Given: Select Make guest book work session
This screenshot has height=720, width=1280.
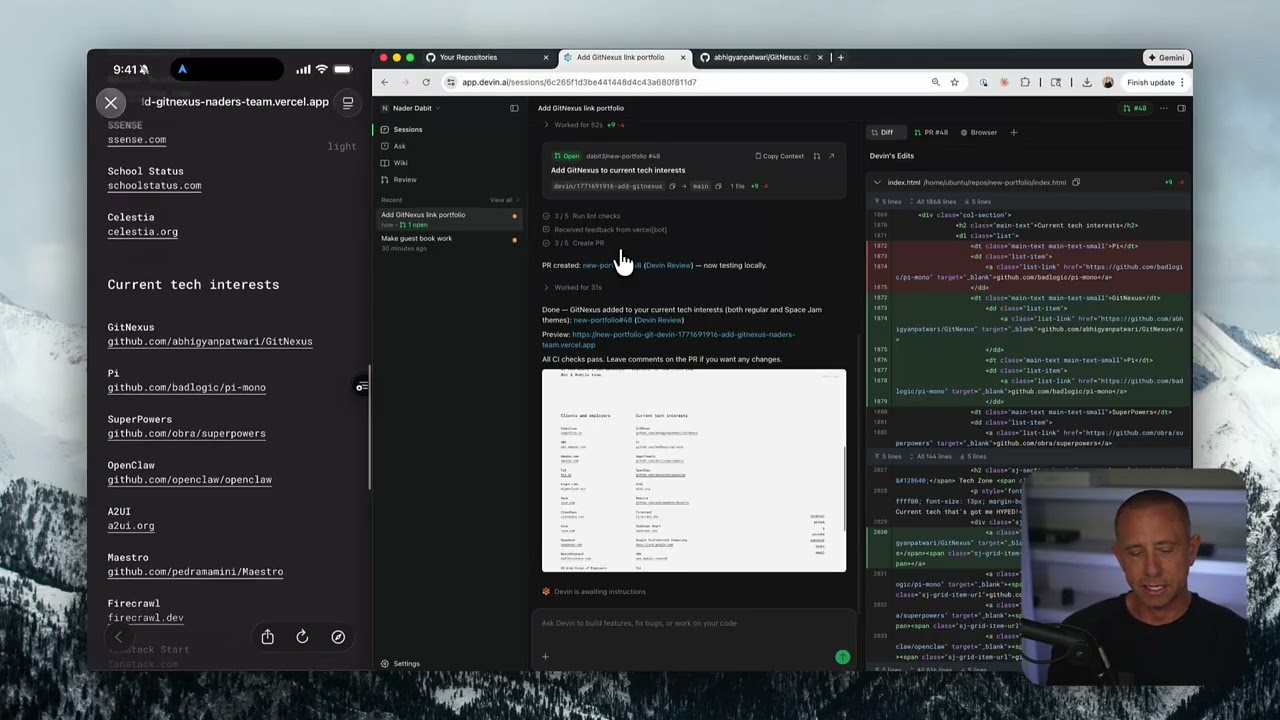Looking at the screenshot, I should click(448, 242).
